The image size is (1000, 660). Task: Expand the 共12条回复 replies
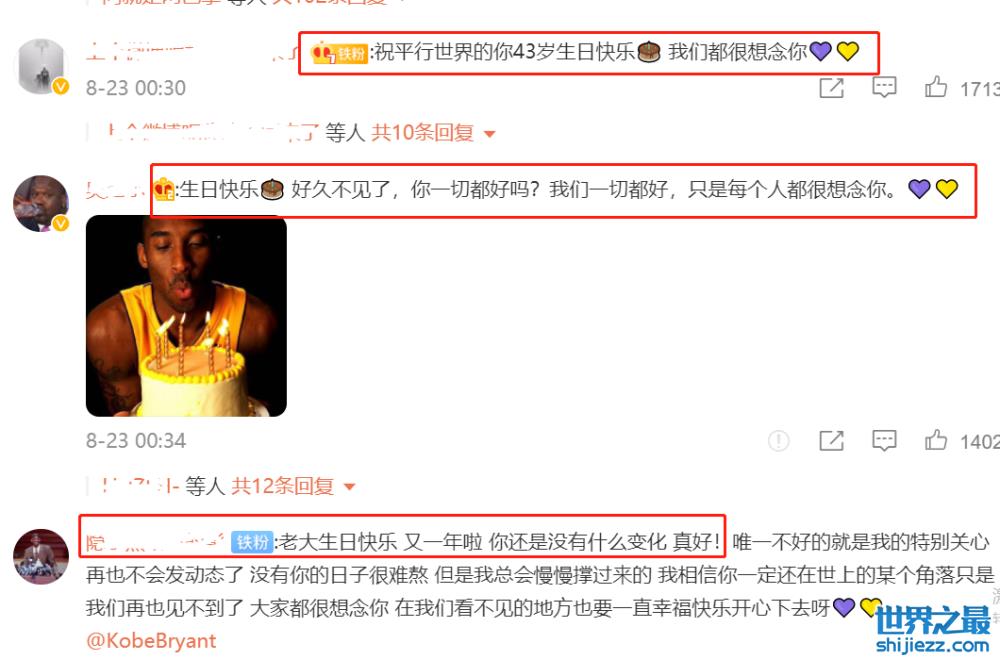point(282,486)
